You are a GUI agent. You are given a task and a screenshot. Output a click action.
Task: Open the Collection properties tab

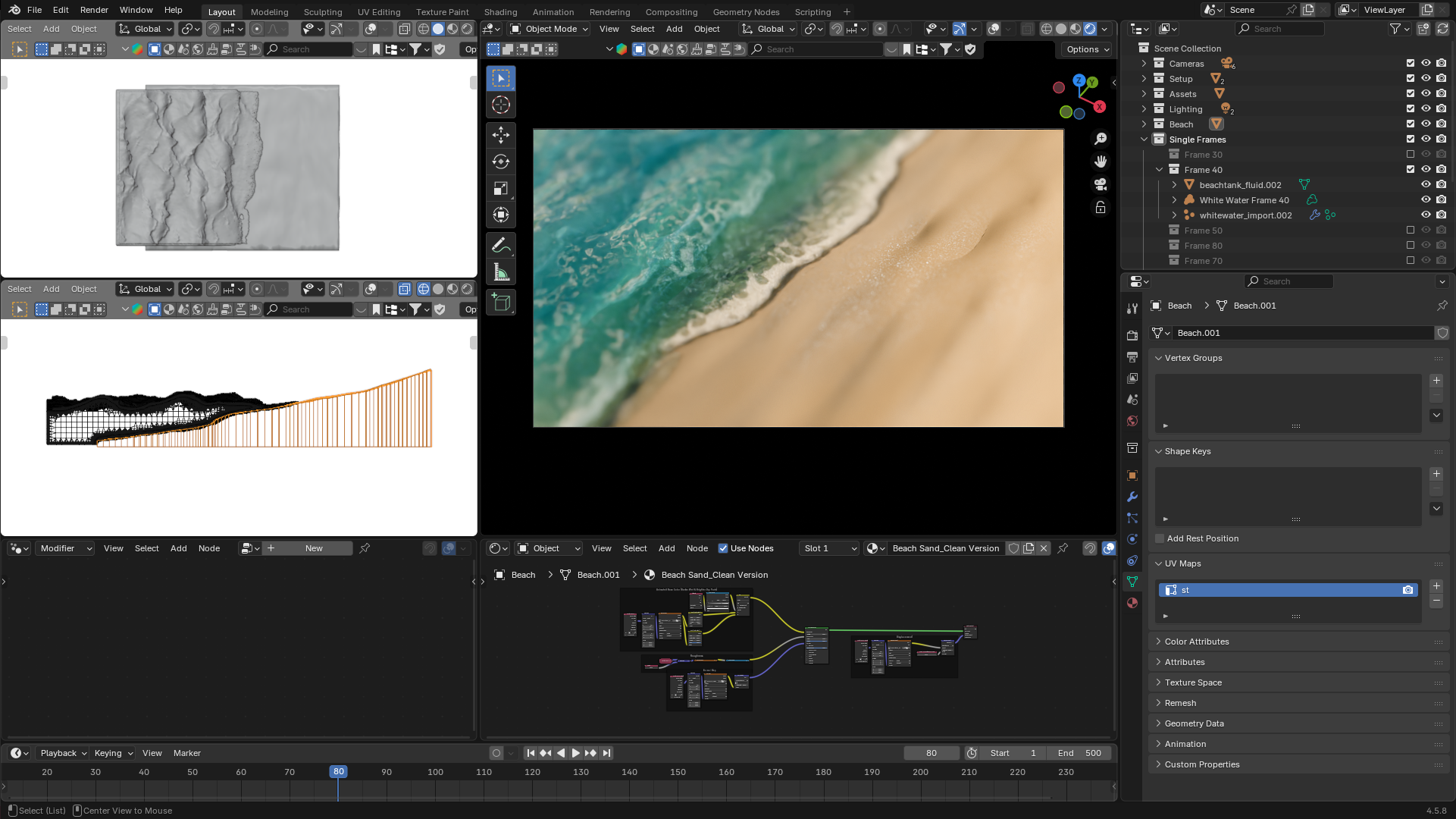pyautogui.click(x=1132, y=448)
